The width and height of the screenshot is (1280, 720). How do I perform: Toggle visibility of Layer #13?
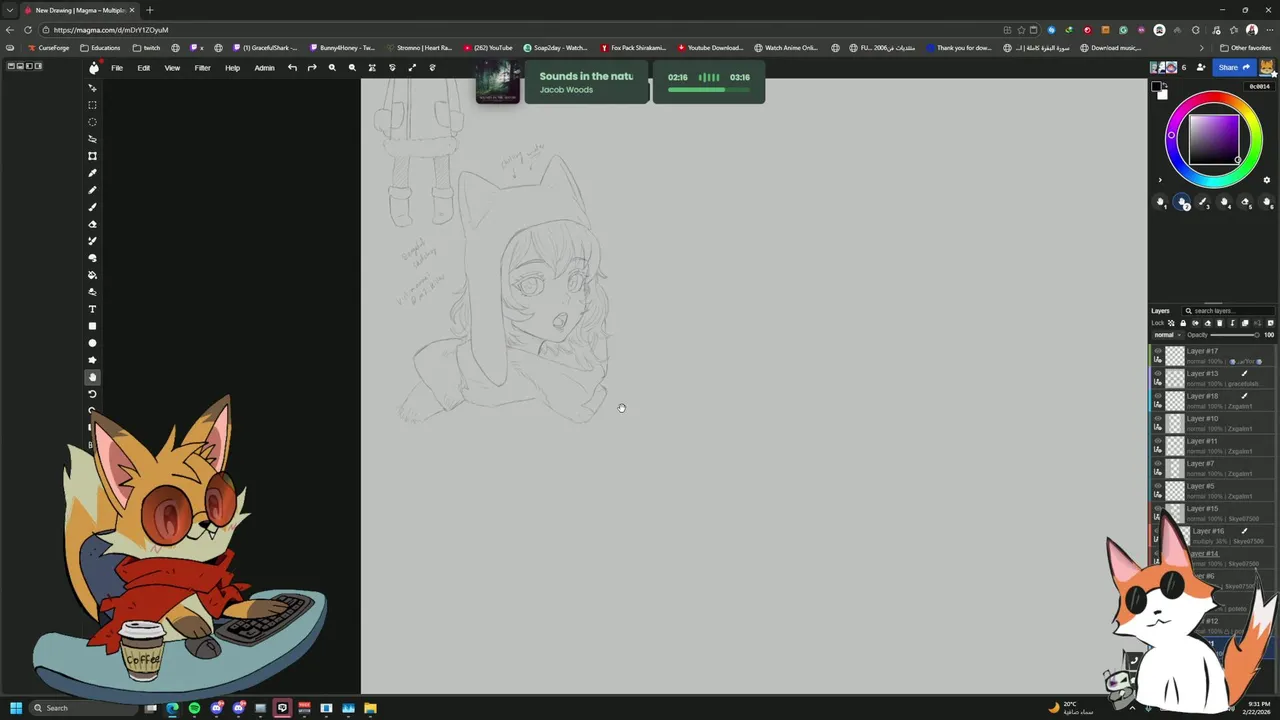pyautogui.click(x=1158, y=373)
